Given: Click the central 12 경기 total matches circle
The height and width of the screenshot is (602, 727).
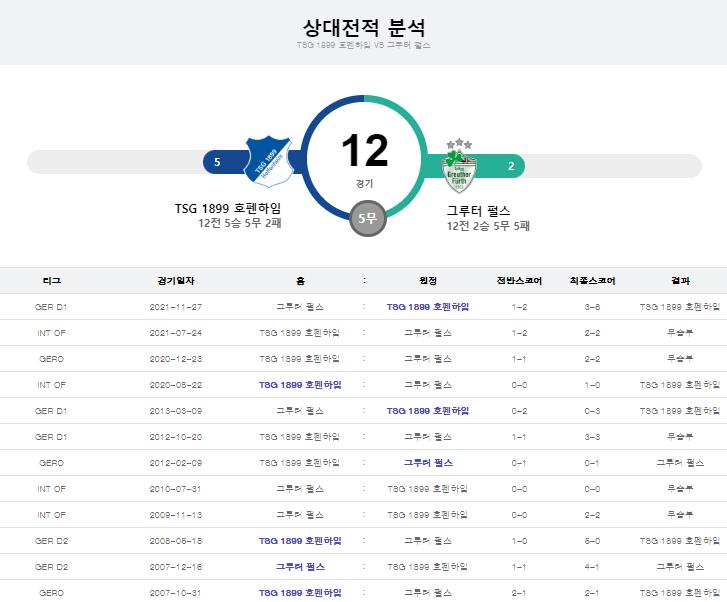Looking at the screenshot, I should click(x=364, y=158).
